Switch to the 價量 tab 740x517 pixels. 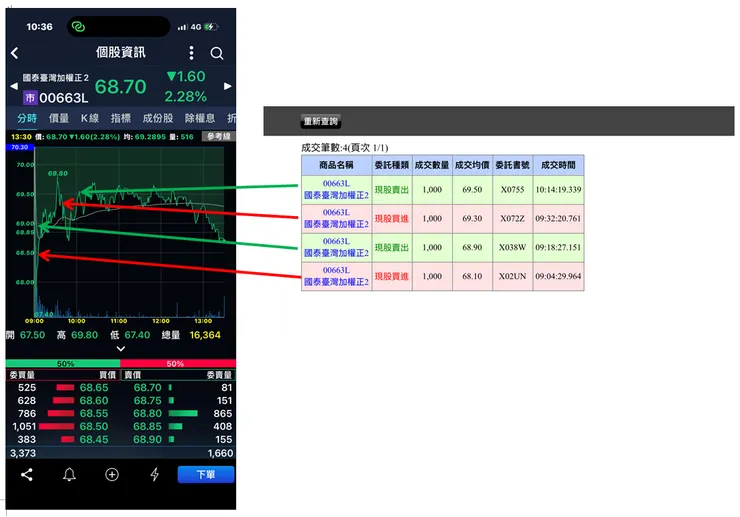59,118
